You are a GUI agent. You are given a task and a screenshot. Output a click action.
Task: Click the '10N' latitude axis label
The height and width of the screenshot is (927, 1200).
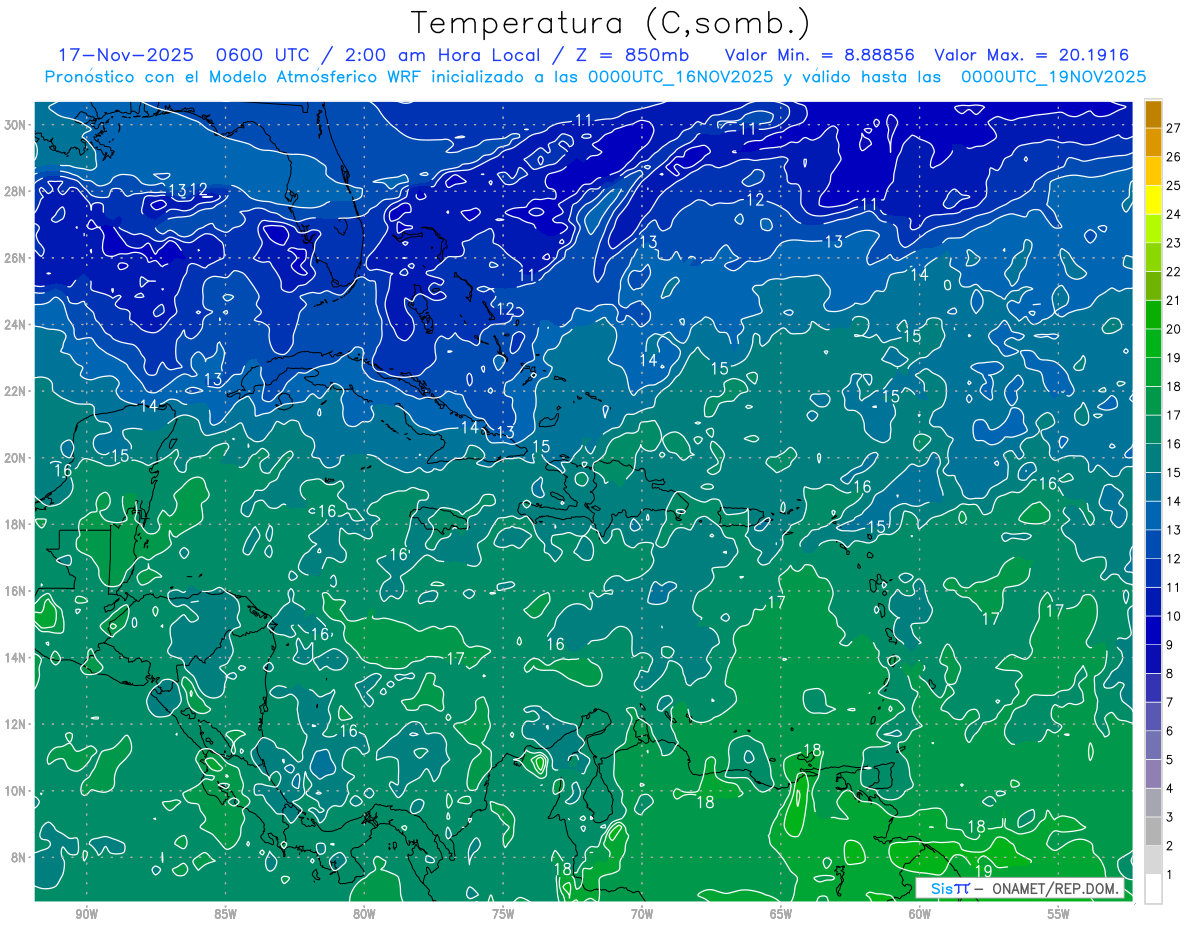(16, 791)
